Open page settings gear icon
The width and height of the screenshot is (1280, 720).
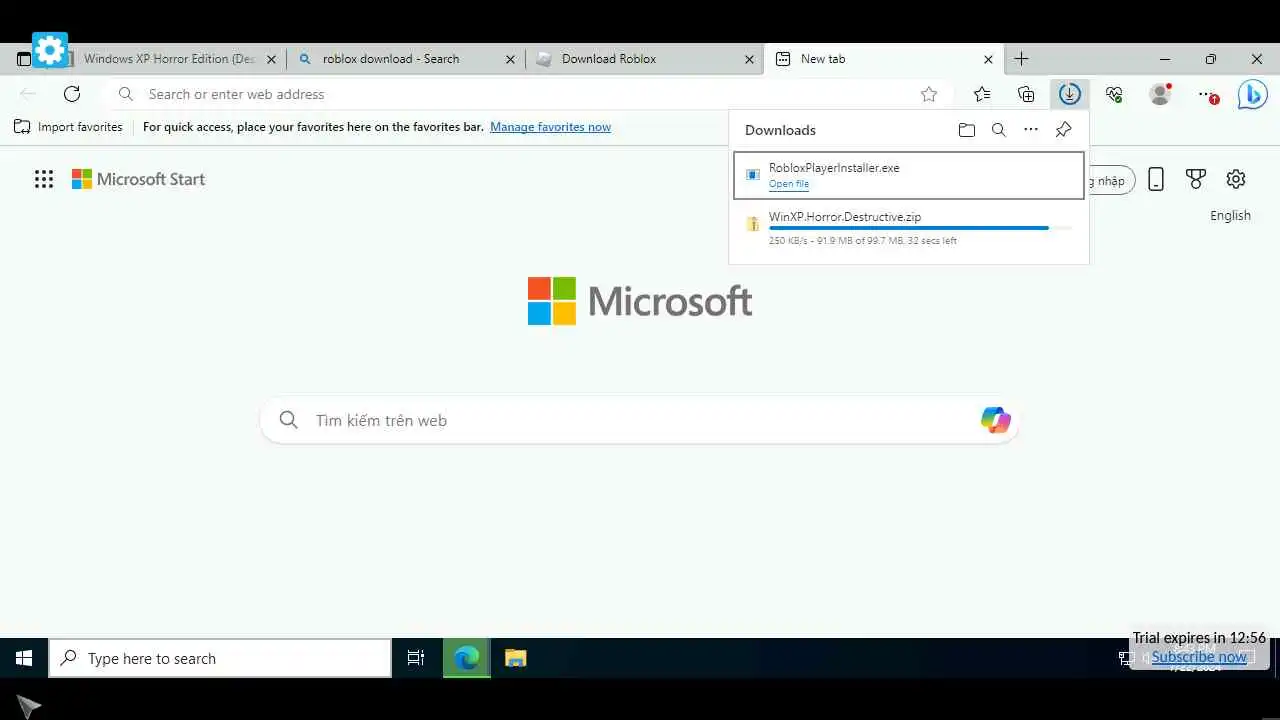pyautogui.click(x=1236, y=179)
